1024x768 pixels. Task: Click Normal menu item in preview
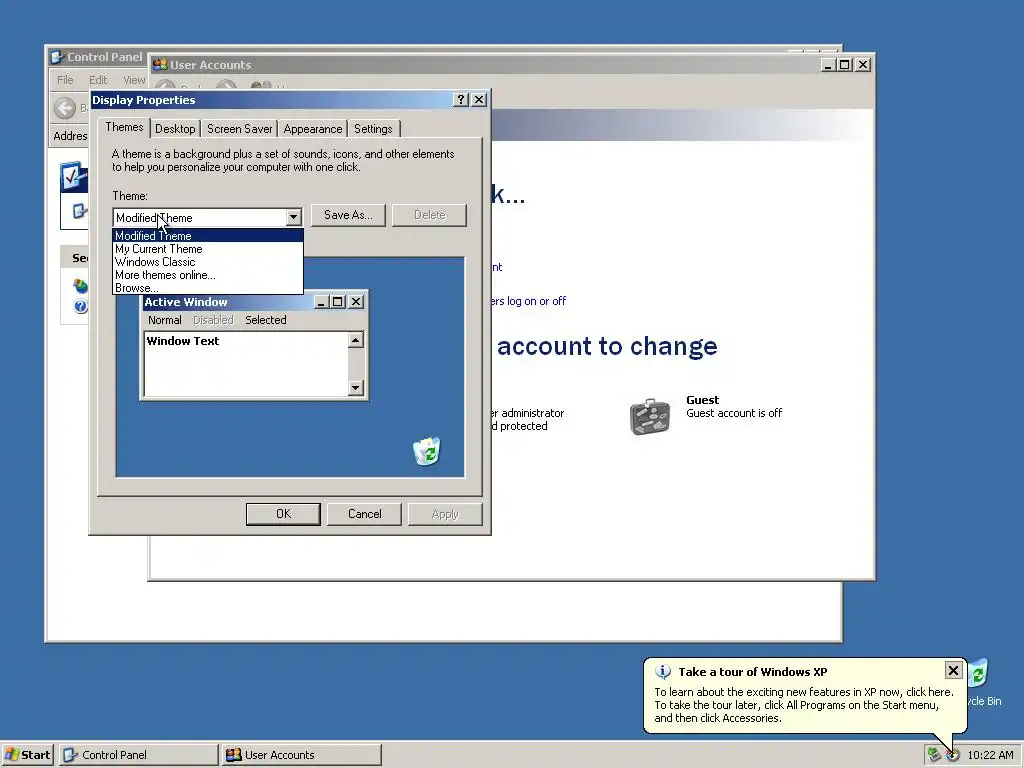165,320
